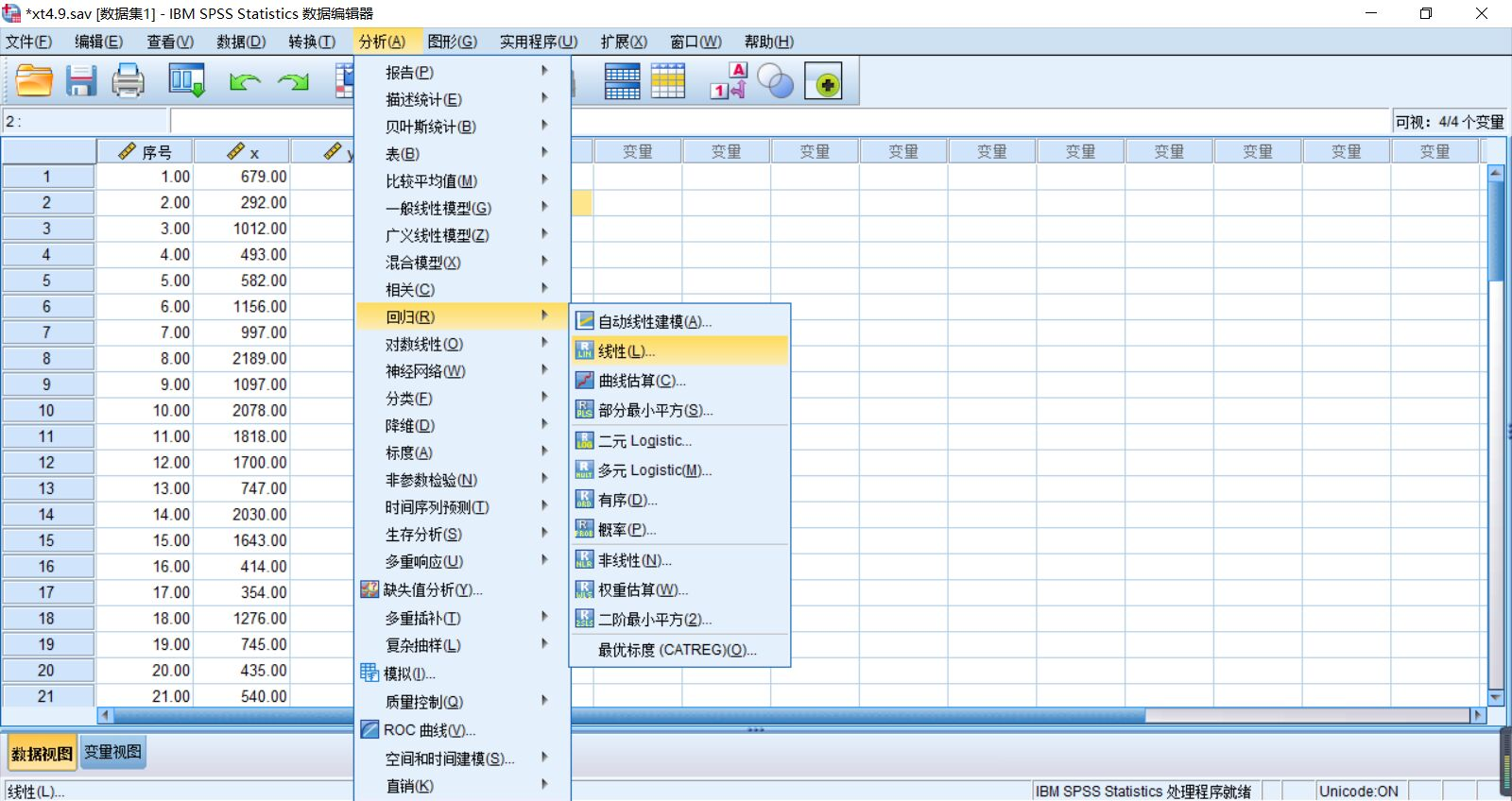
Task: Click the vertical scrollbar down arrow
Action: (x=1495, y=697)
